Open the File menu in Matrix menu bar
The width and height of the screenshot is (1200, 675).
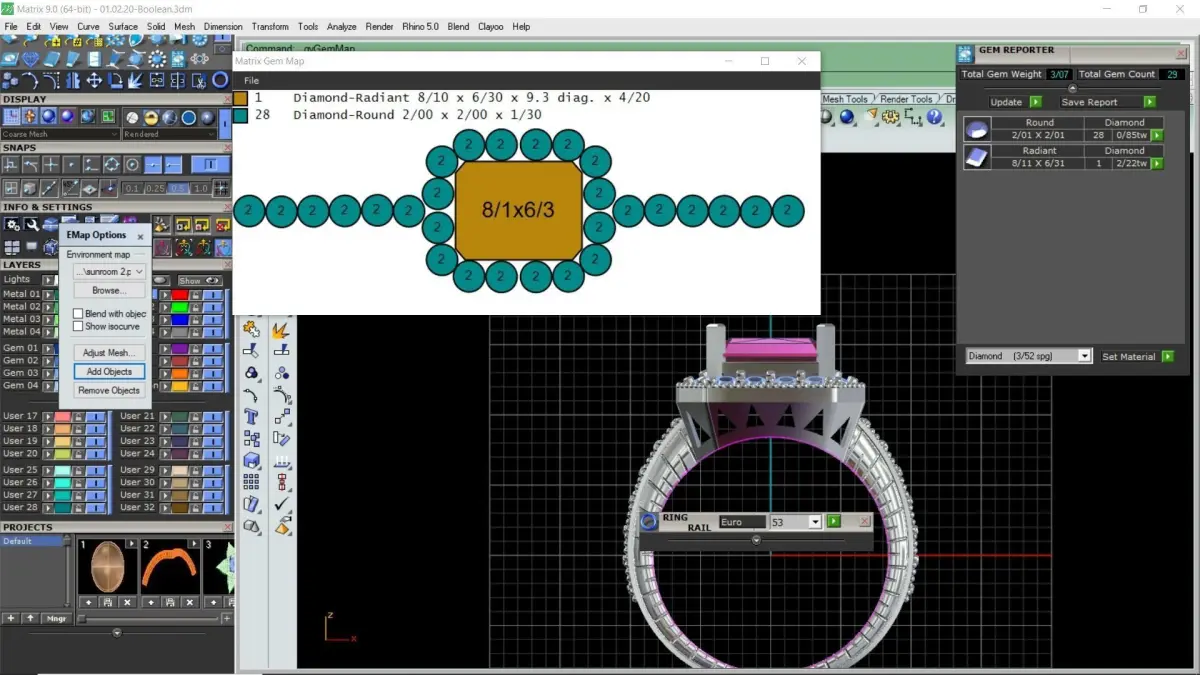pyautogui.click(x=11, y=27)
